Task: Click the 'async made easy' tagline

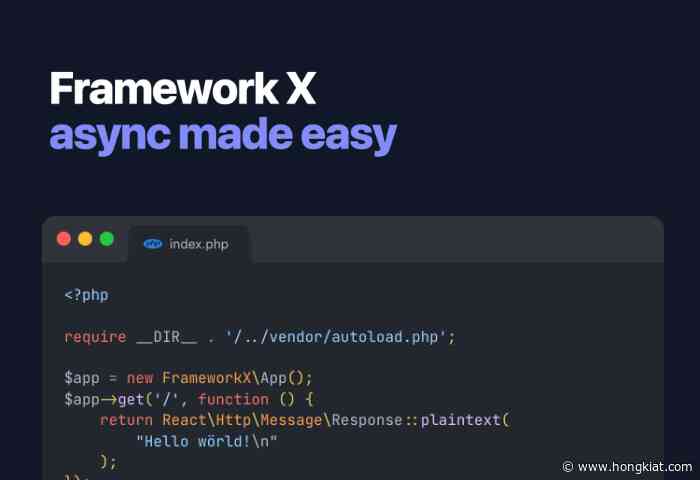Action: pos(223,135)
